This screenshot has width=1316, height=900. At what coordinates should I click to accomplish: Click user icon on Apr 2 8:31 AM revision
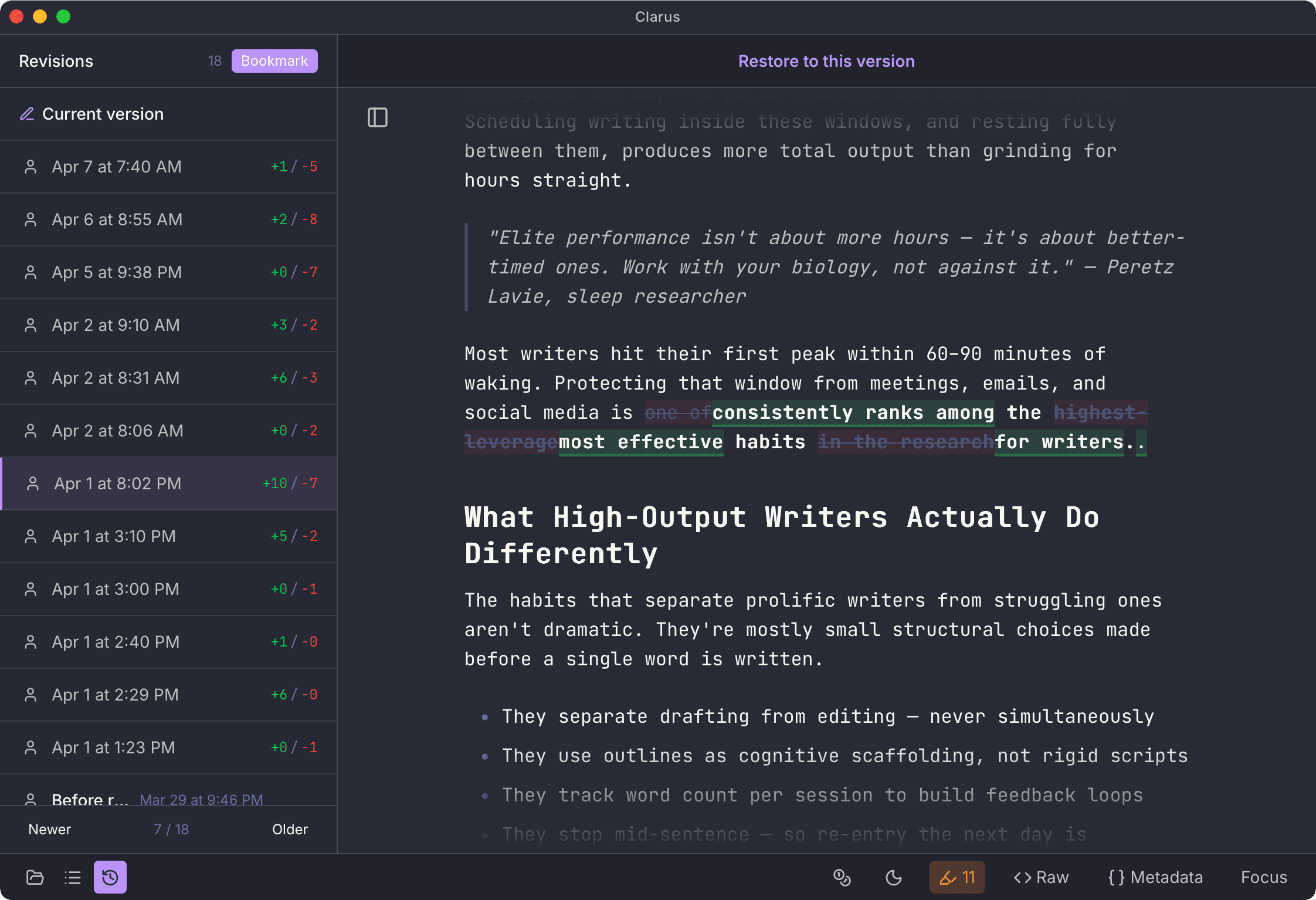click(30, 378)
